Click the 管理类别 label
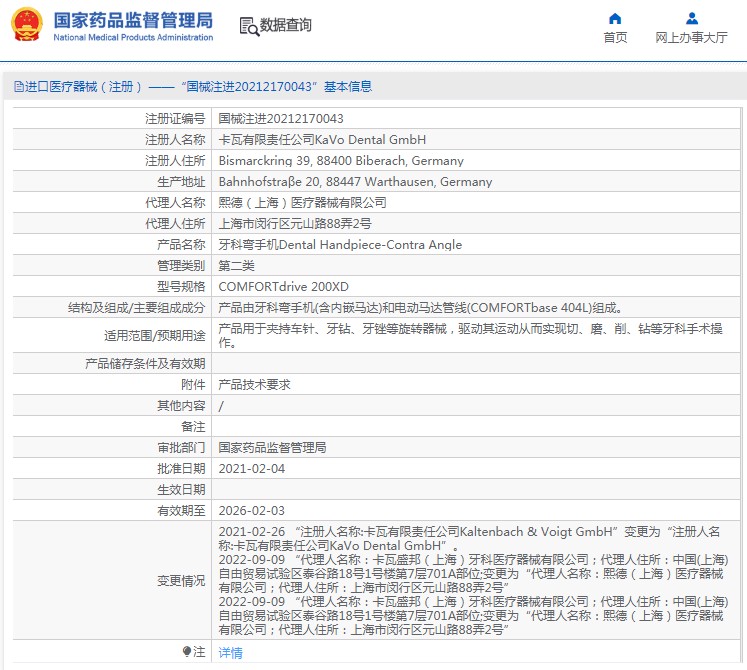 [181, 265]
